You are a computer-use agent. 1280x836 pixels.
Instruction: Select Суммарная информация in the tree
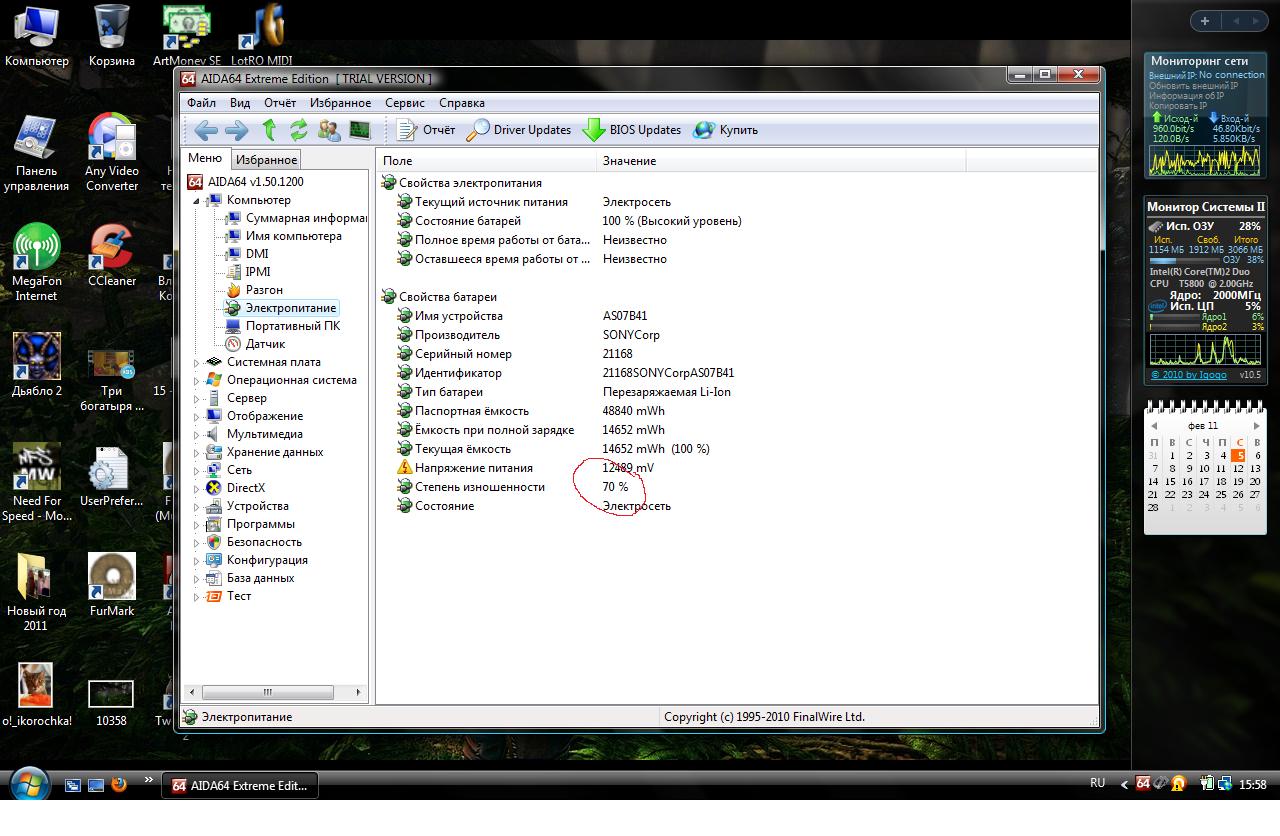(306, 218)
